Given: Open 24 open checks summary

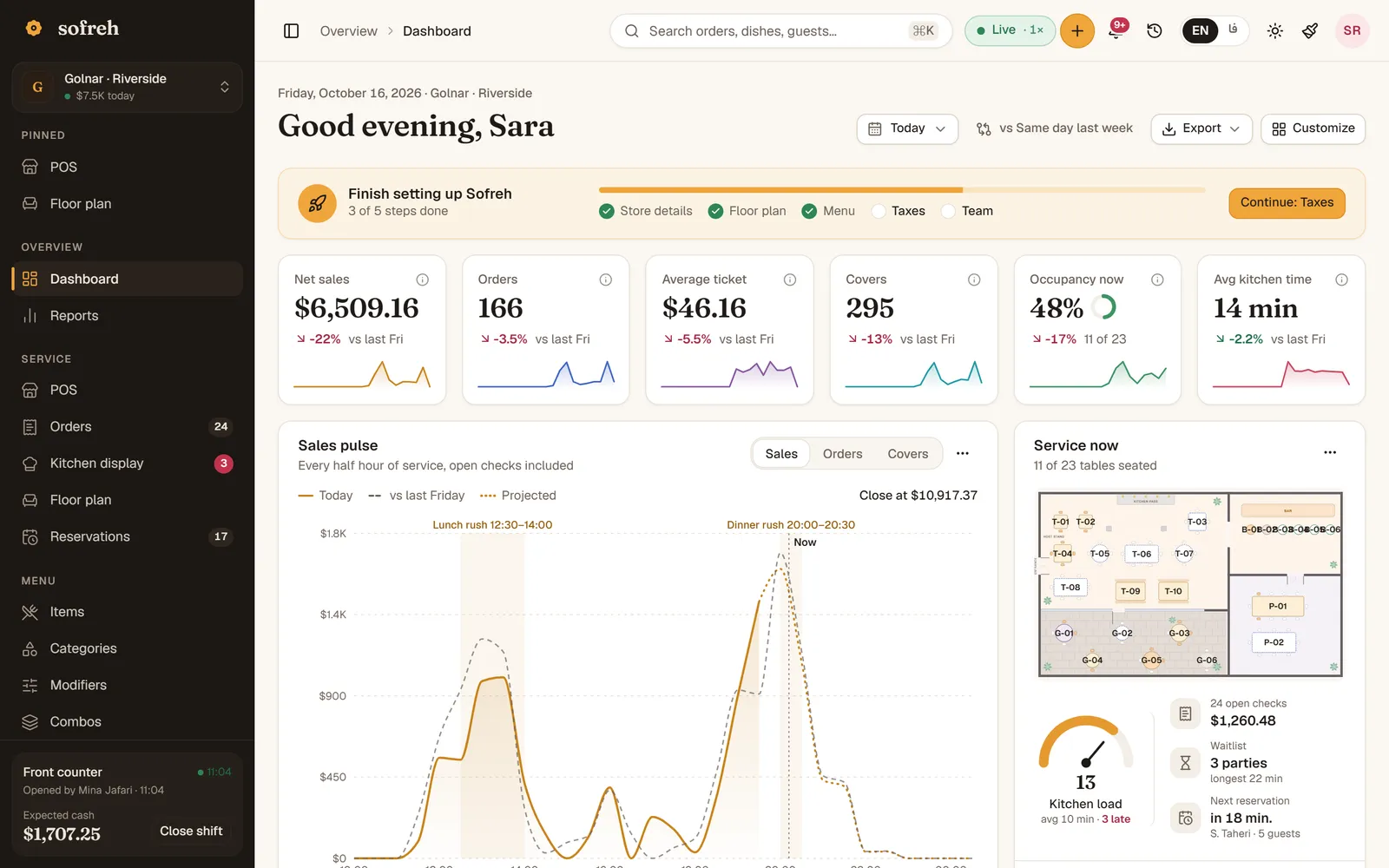Looking at the screenshot, I should click(1248, 713).
